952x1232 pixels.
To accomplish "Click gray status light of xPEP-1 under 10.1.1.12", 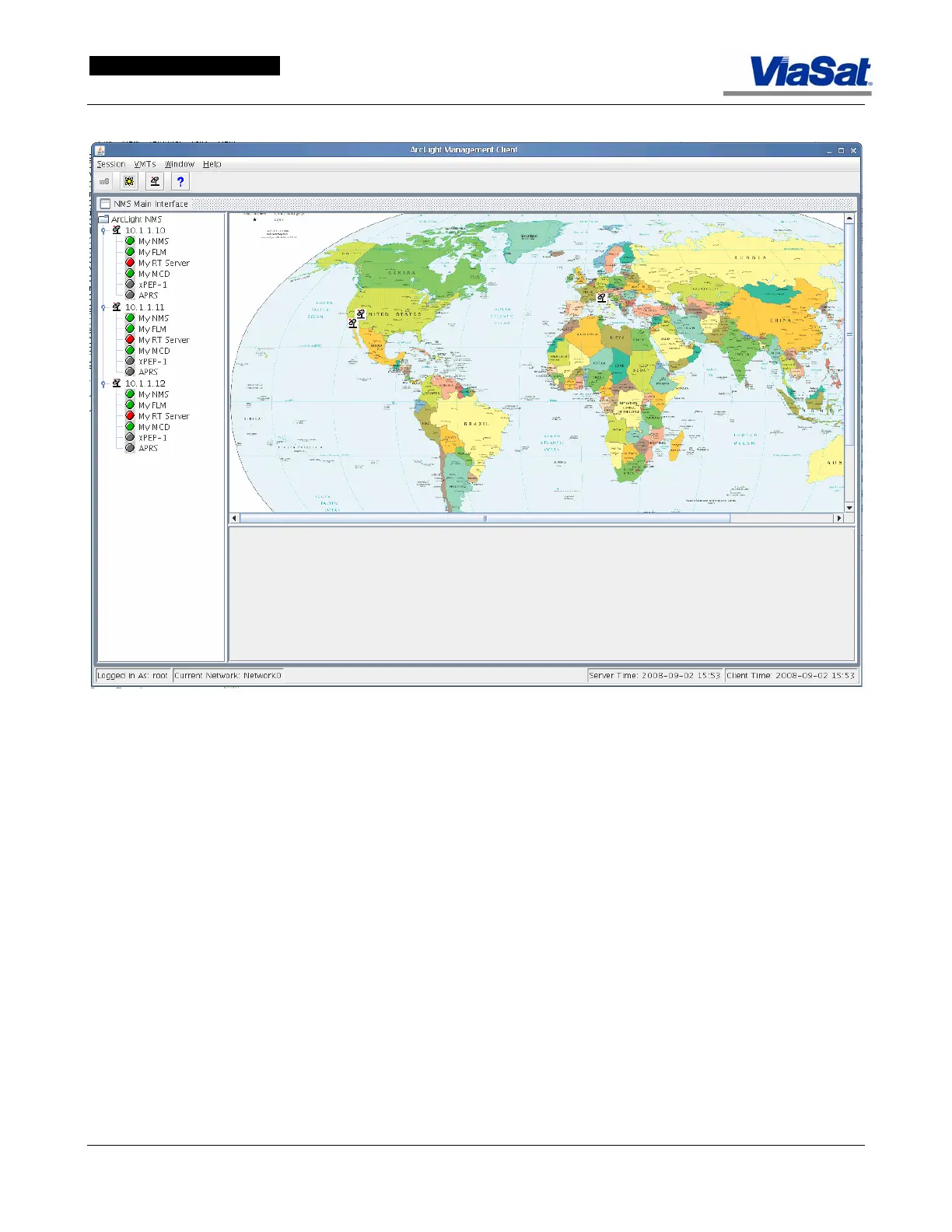I will [x=130, y=438].
